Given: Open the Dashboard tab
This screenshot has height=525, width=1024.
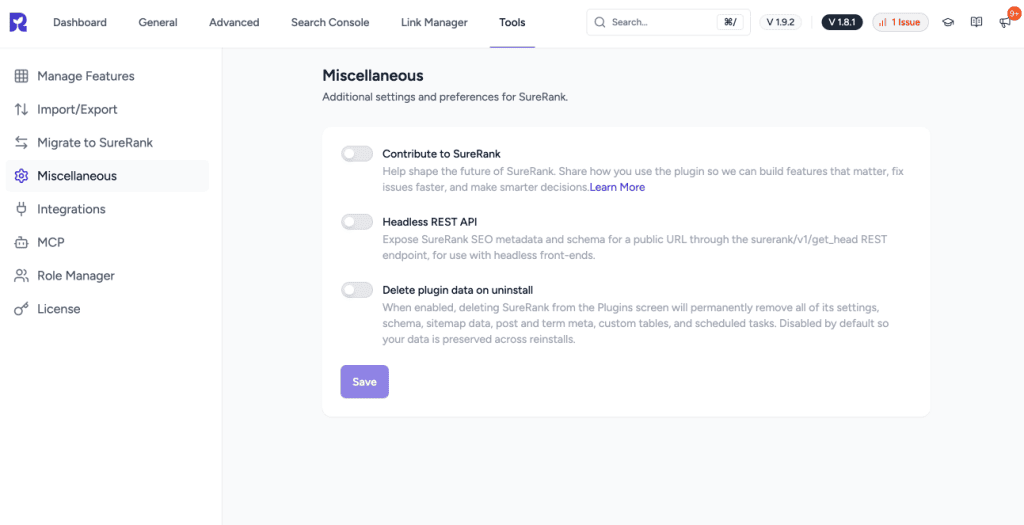Looking at the screenshot, I should pos(80,22).
